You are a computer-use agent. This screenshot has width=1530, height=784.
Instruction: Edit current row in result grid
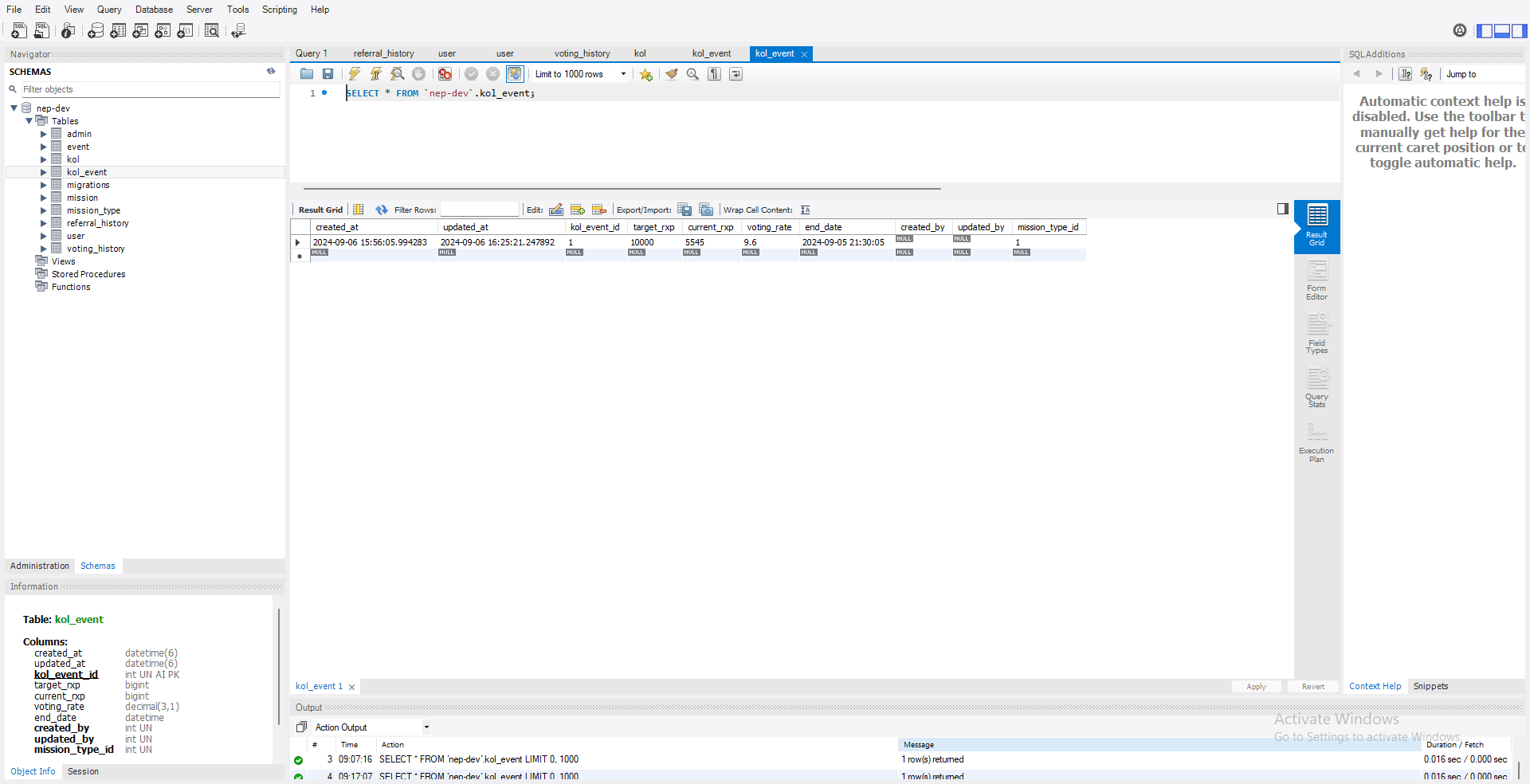[556, 210]
